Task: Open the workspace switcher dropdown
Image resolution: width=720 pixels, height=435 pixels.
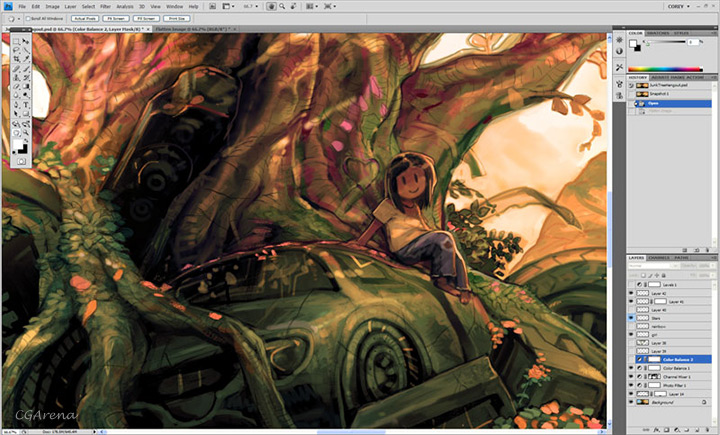Action: pyautogui.click(x=678, y=6)
